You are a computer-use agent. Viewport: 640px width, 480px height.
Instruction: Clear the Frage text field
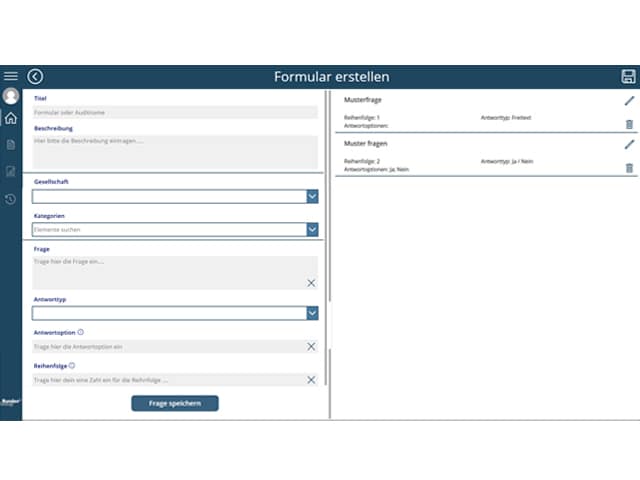[x=311, y=283]
